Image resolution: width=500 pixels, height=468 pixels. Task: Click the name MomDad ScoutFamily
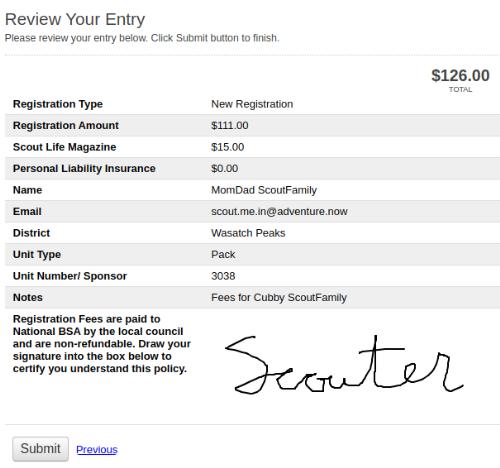point(264,190)
